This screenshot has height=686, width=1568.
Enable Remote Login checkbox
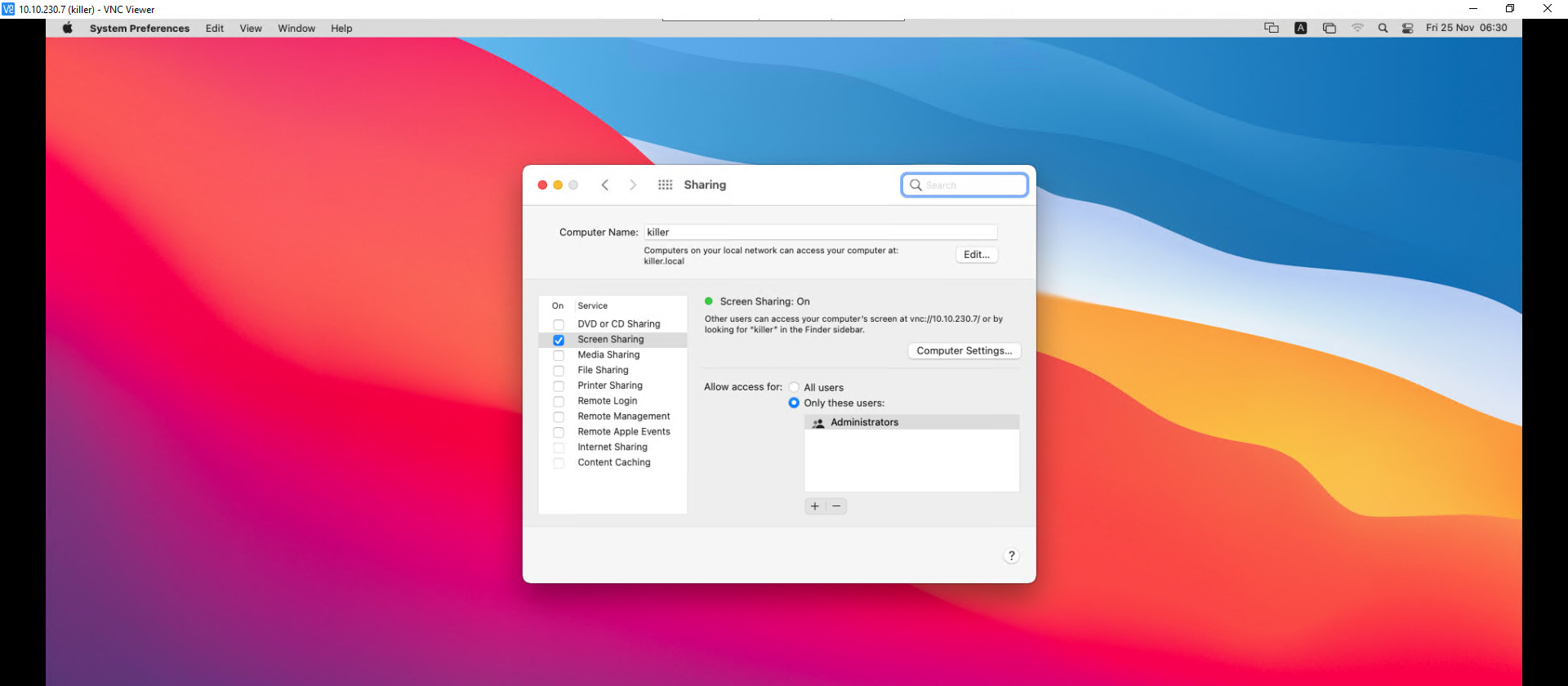pyautogui.click(x=559, y=402)
